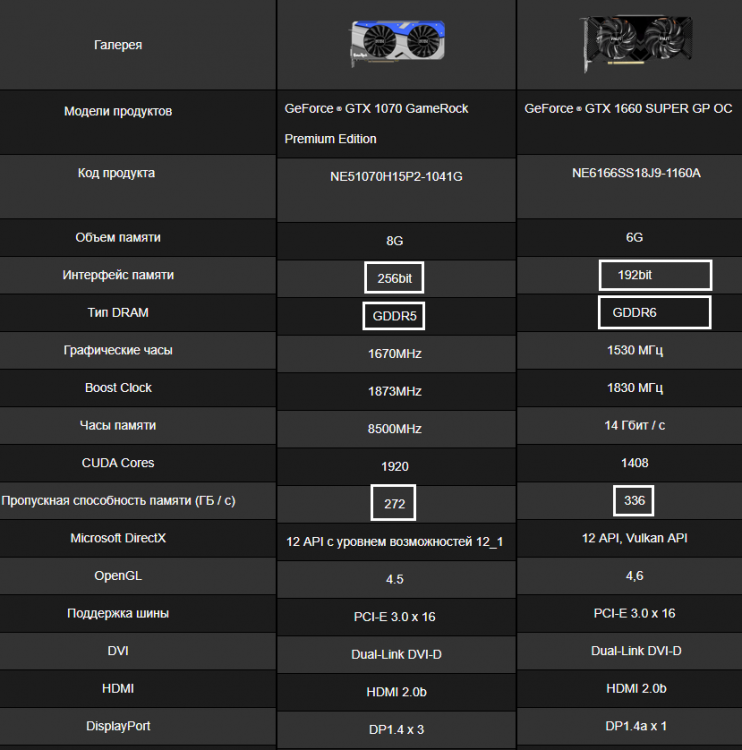Select Dual-Link DVI-D in GTX 1070 column
Screen dimensions: 742x750
point(396,654)
